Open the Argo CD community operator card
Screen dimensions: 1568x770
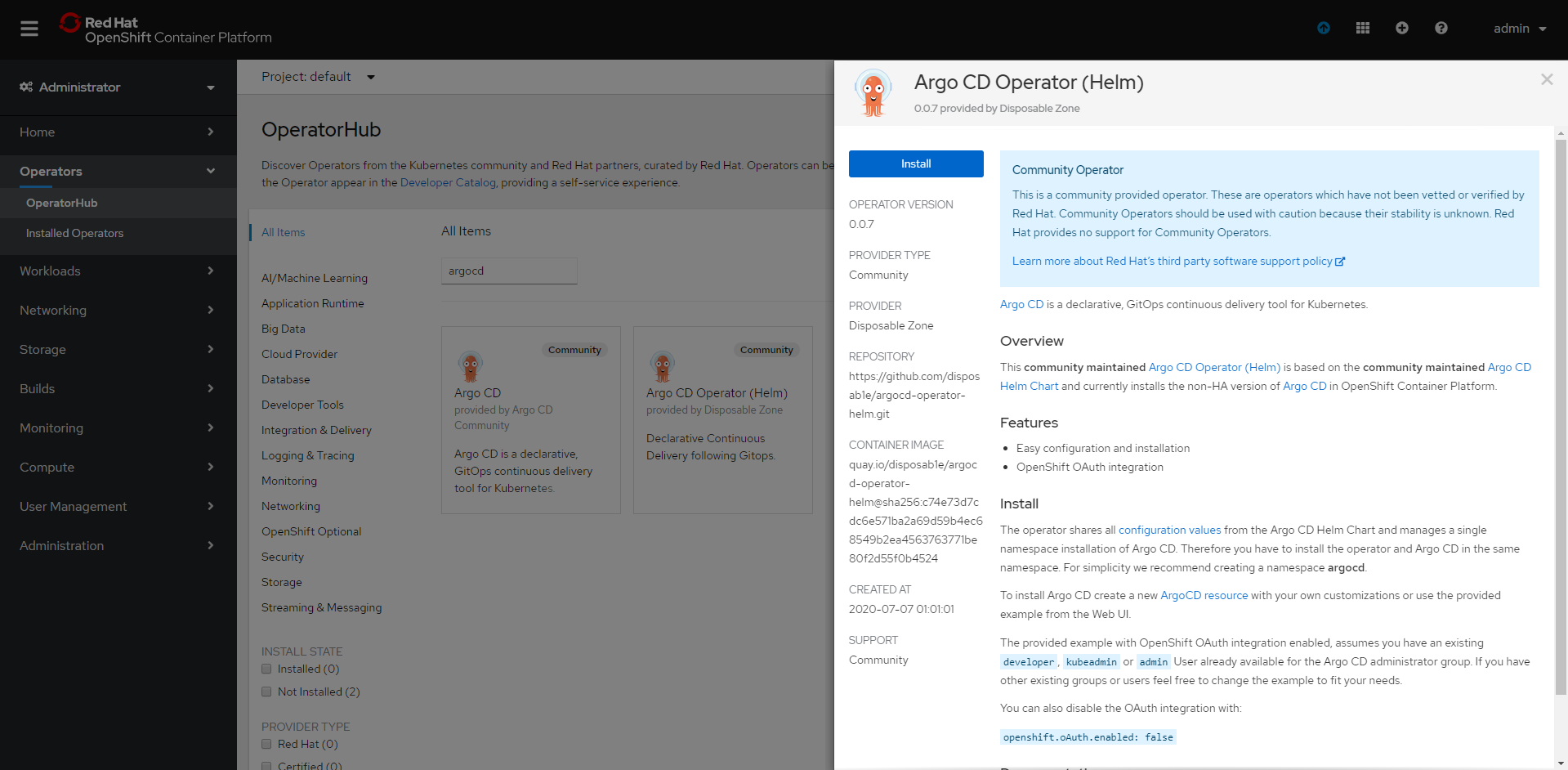pyautogui.click(x=531, y=420)
